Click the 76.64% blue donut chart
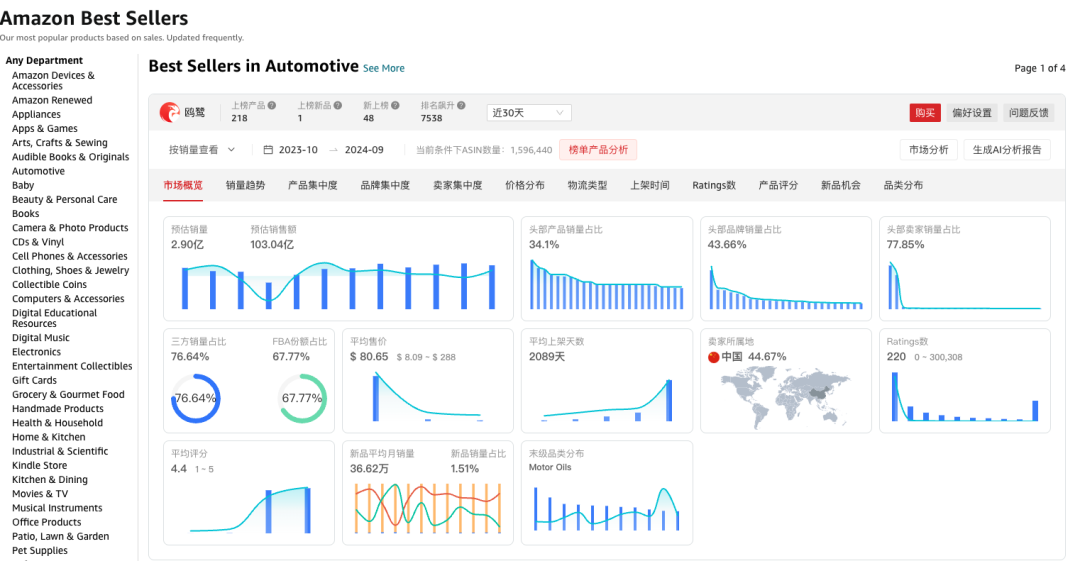1080x561 pixels. tap(196, 398)
